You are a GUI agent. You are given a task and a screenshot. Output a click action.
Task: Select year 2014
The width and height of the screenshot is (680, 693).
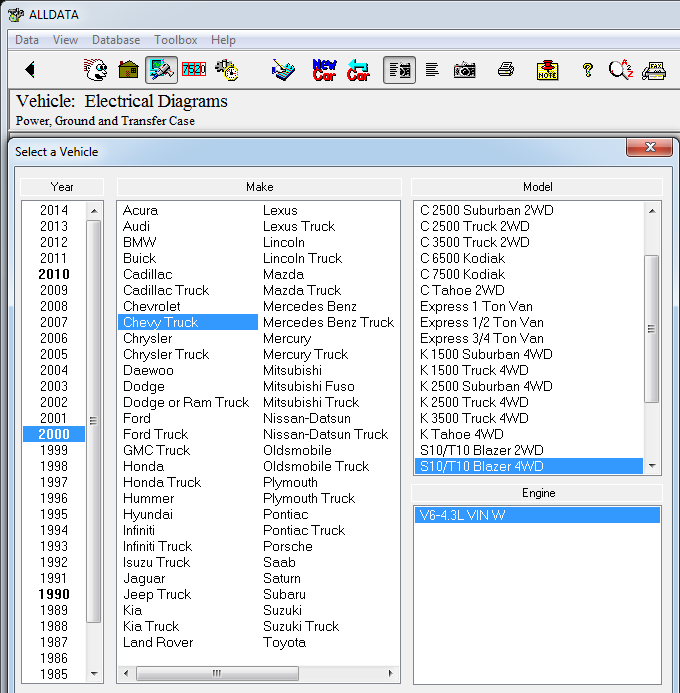(x=54, y=210)
